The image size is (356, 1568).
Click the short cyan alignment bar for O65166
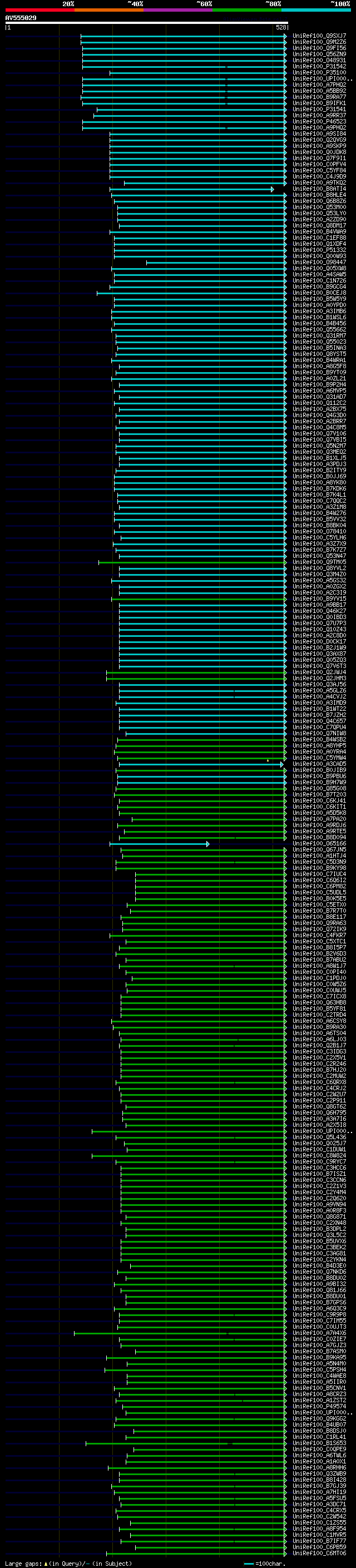(160, 844)
